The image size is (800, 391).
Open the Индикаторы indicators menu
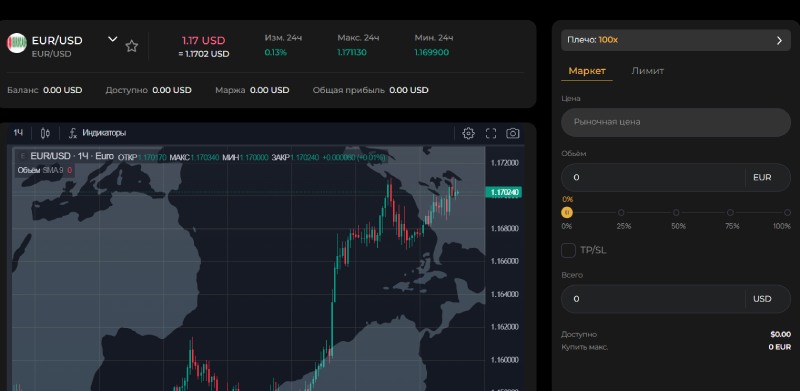click(x=97, y=133)
